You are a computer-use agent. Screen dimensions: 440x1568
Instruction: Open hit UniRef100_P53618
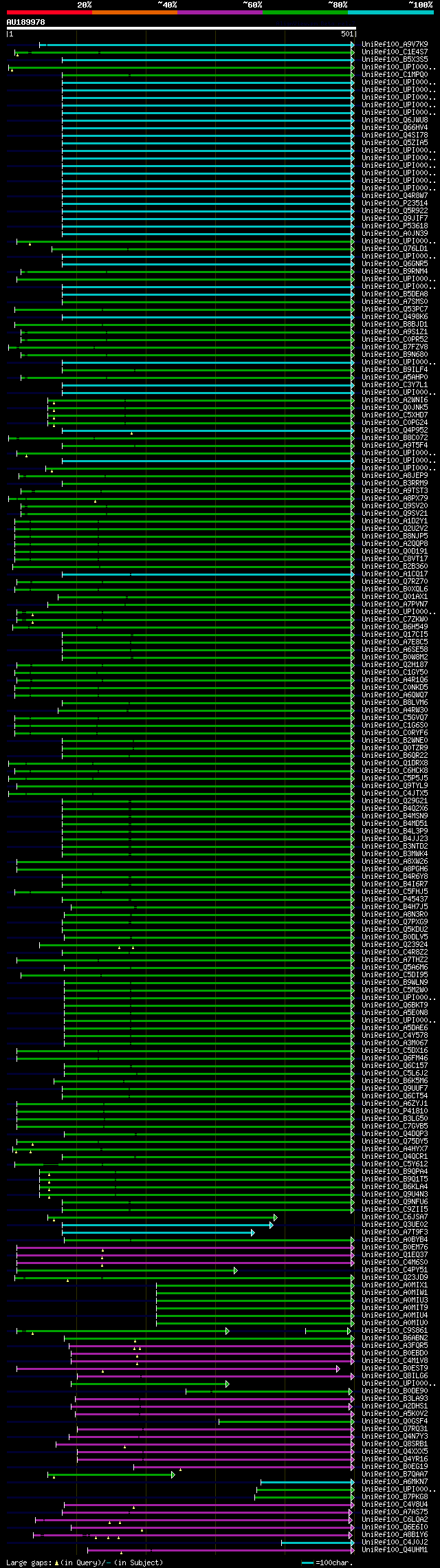coord(395,226)
